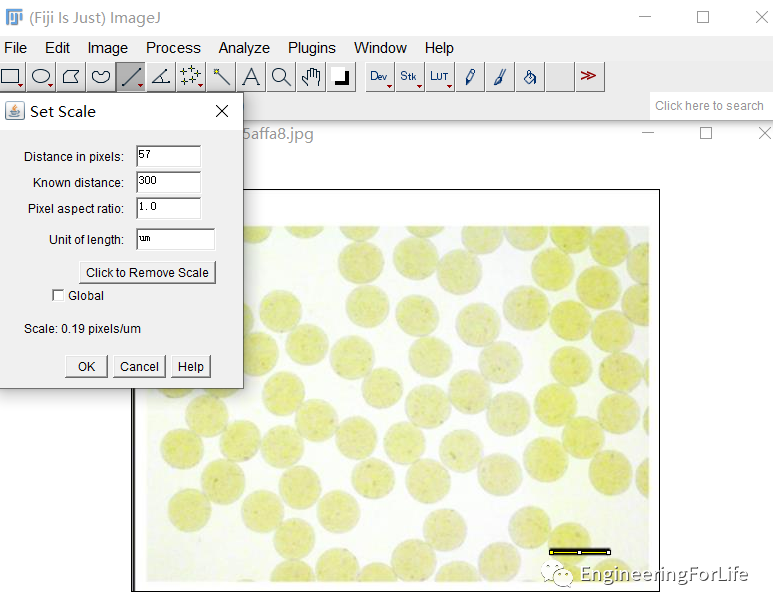Select the Magnifying glass tool
Screen dimensions: 773x609
click(x=281, y=77)
